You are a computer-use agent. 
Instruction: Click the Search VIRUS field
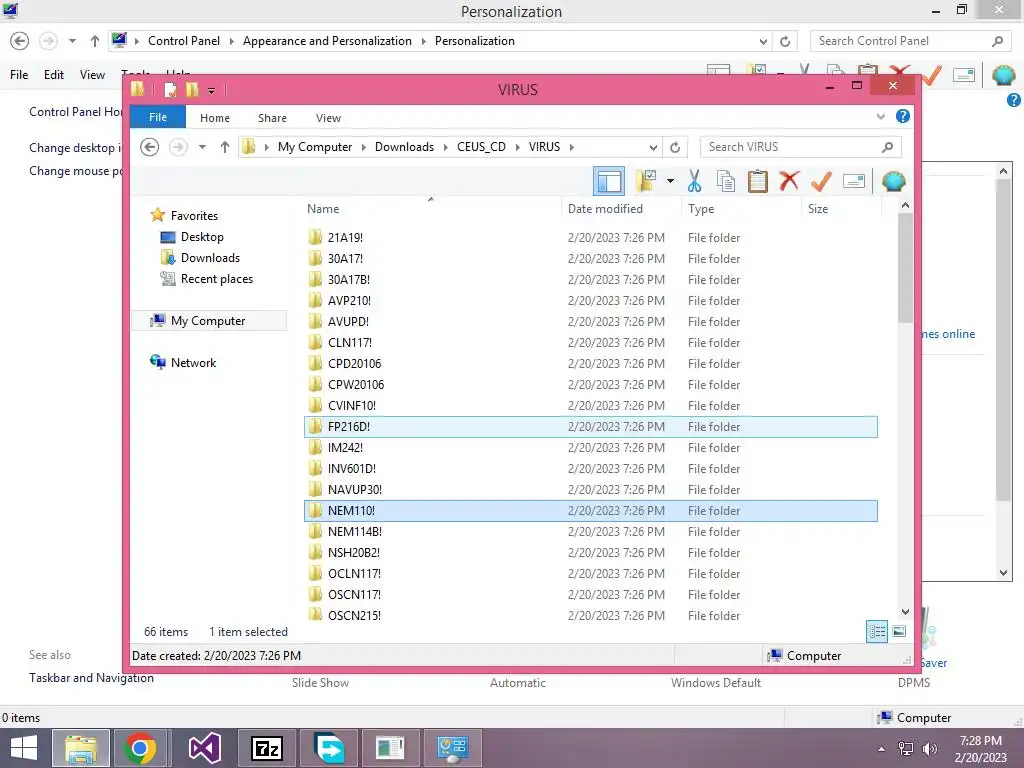click(x=801, y=147)
